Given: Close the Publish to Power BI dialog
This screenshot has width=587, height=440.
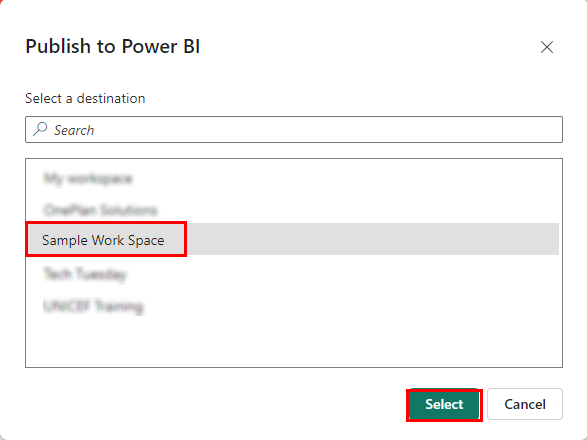Looking at the screenshot, I should [x=547, y=47].
